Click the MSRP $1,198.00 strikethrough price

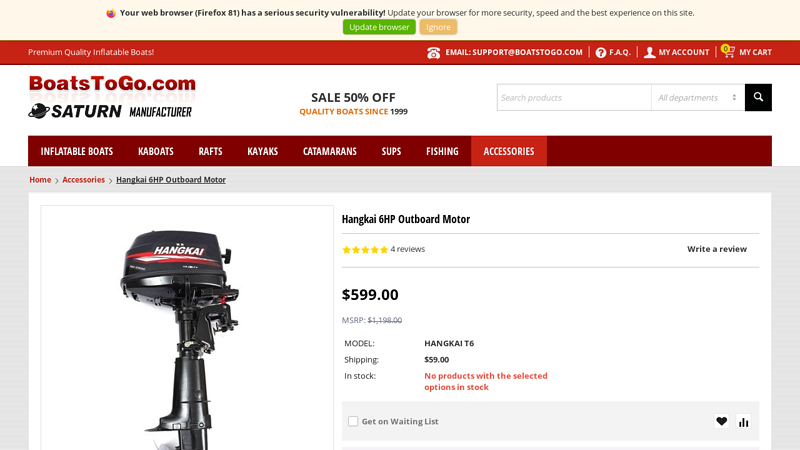click(385, 320)
